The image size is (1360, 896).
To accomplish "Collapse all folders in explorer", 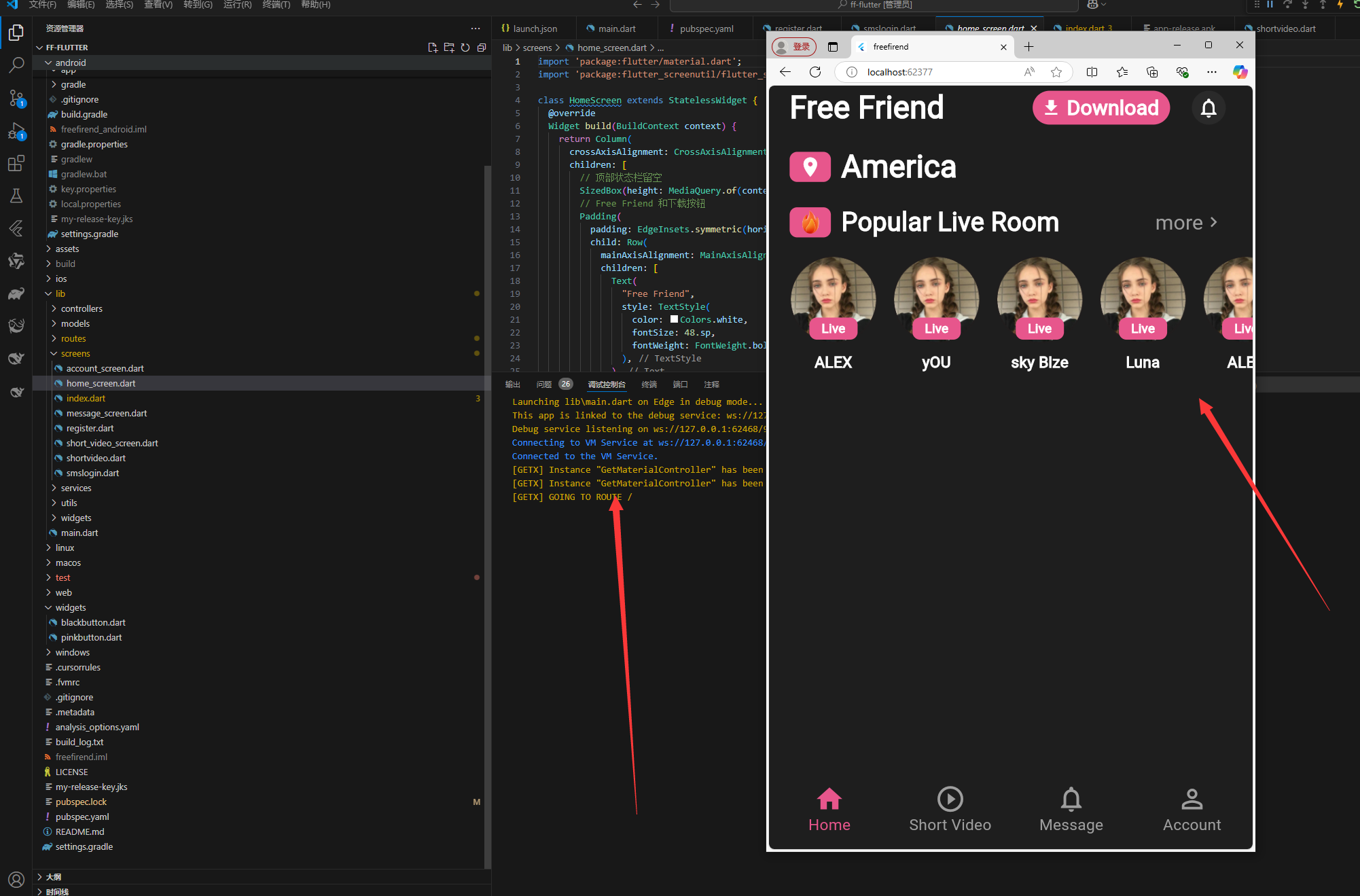I will (x=481, y=48).
